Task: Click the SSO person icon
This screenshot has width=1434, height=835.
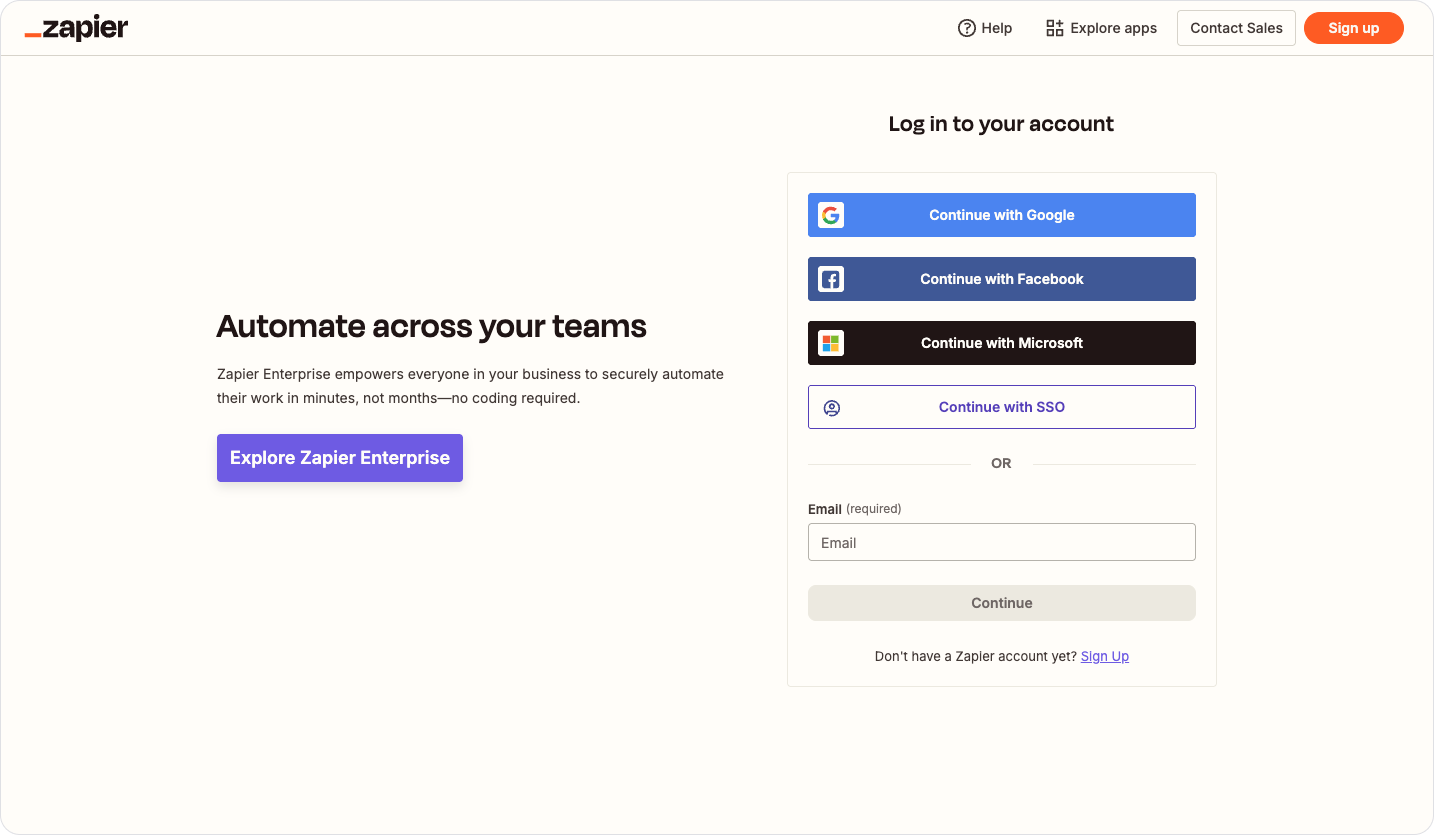Action: tap(831, 407)
